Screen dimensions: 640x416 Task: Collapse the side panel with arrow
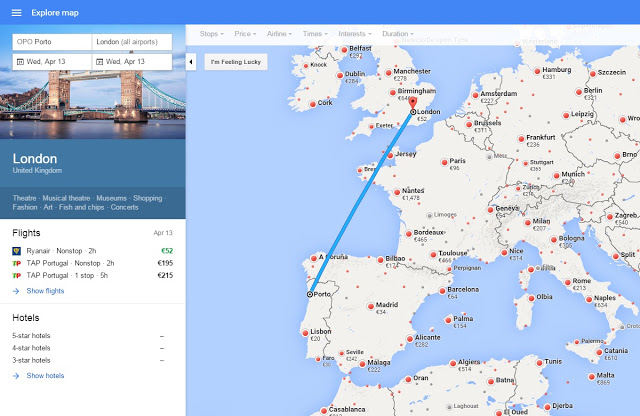click(x=191, y=62)
